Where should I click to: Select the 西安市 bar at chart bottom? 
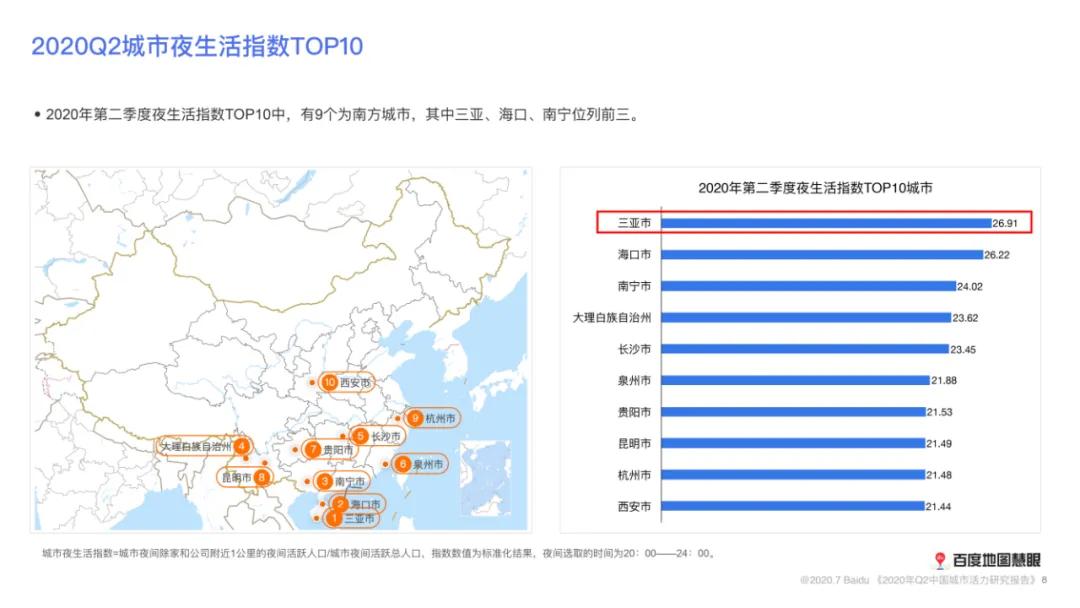point(795,507)
